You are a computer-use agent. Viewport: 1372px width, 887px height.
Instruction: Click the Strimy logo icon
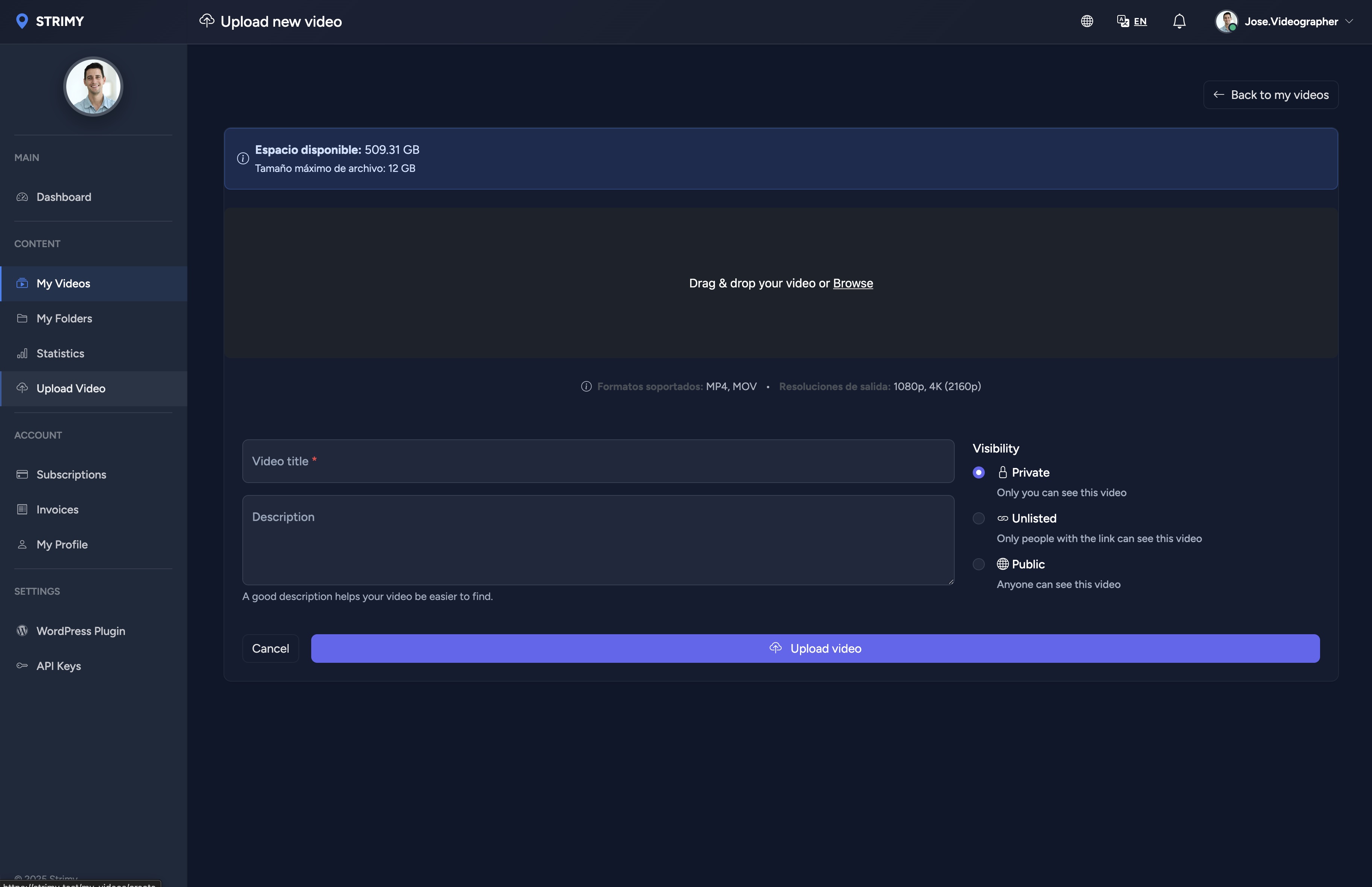pos(22,21)
